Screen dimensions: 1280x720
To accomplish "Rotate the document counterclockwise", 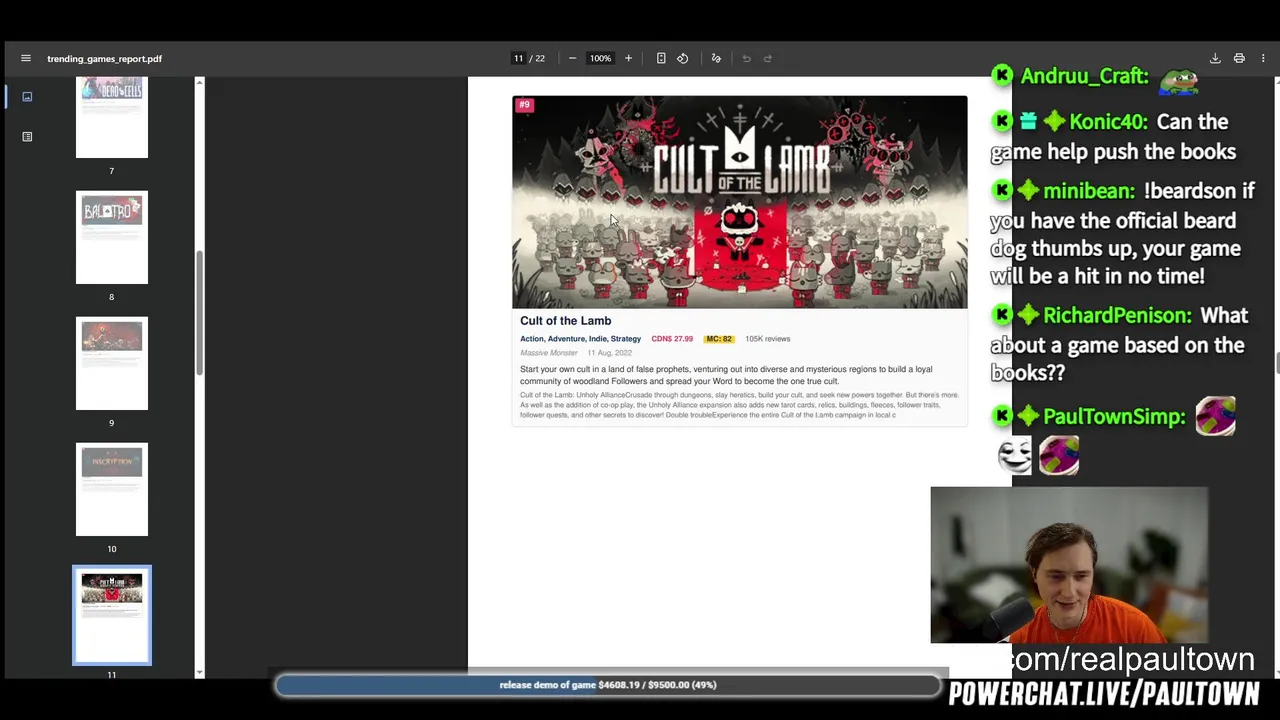I will [x=683, y=58].
